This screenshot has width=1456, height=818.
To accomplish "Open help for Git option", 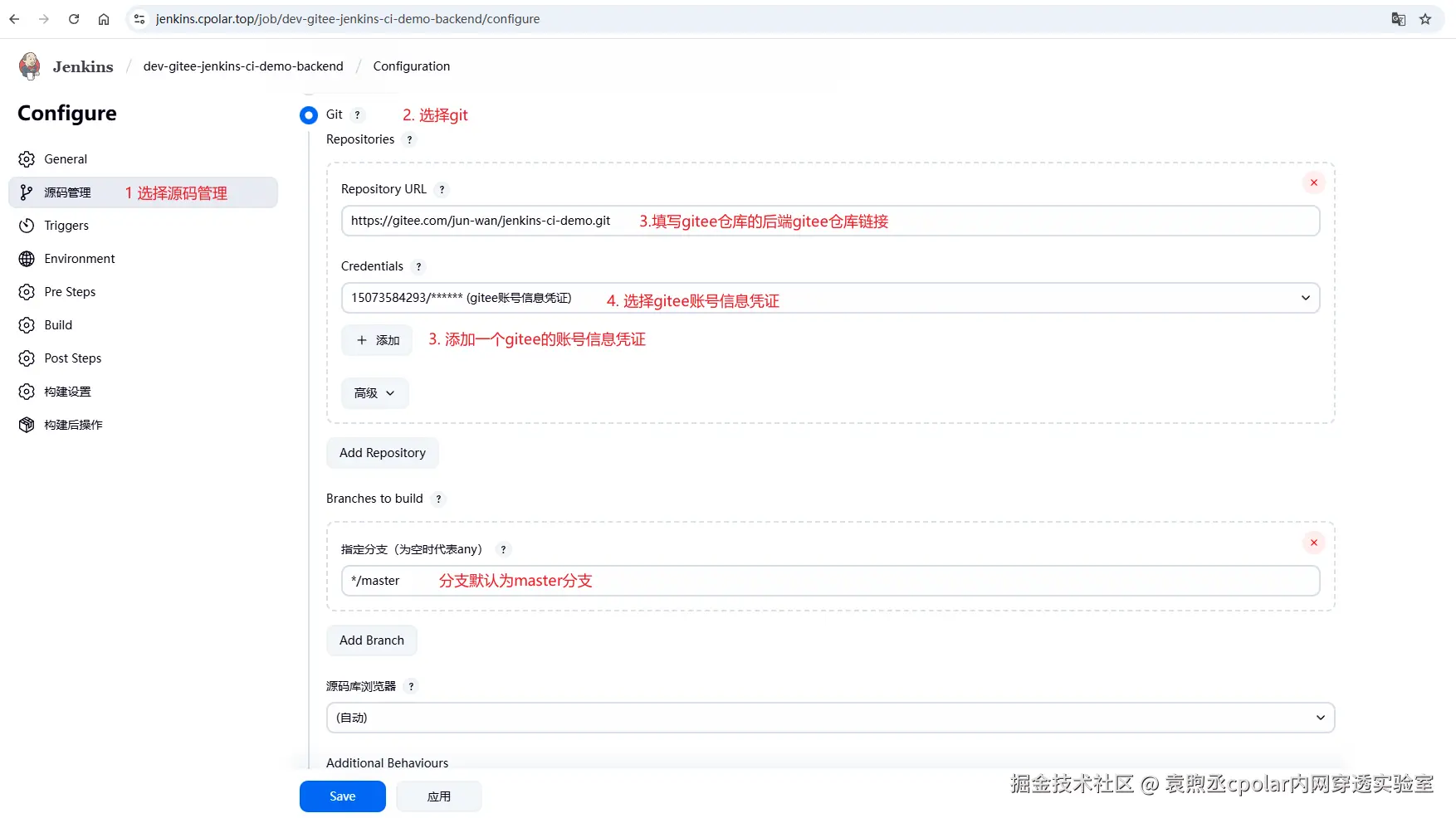I will tap(358, 115).
